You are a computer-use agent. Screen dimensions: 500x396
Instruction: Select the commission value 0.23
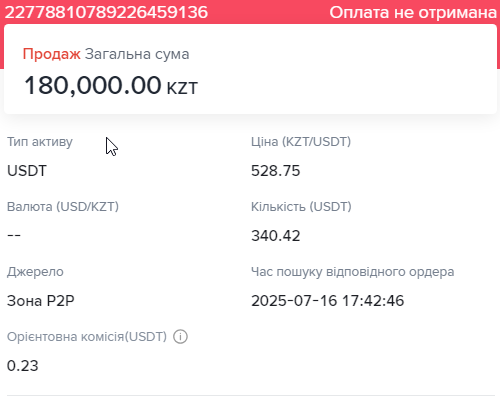point(23,366)
